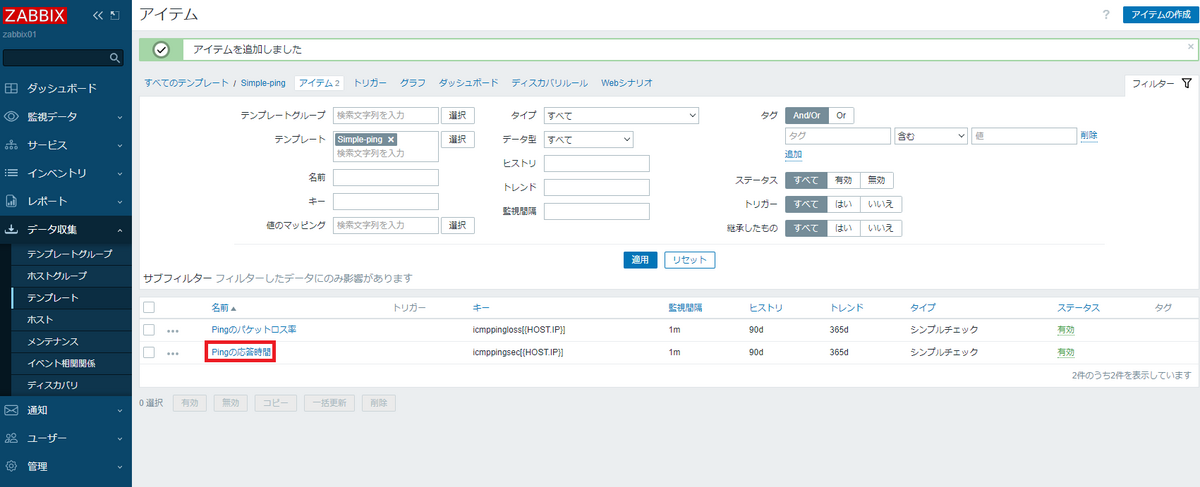Select And/Or tag mode
1200x487 pixels.
(x=806, y=115)
